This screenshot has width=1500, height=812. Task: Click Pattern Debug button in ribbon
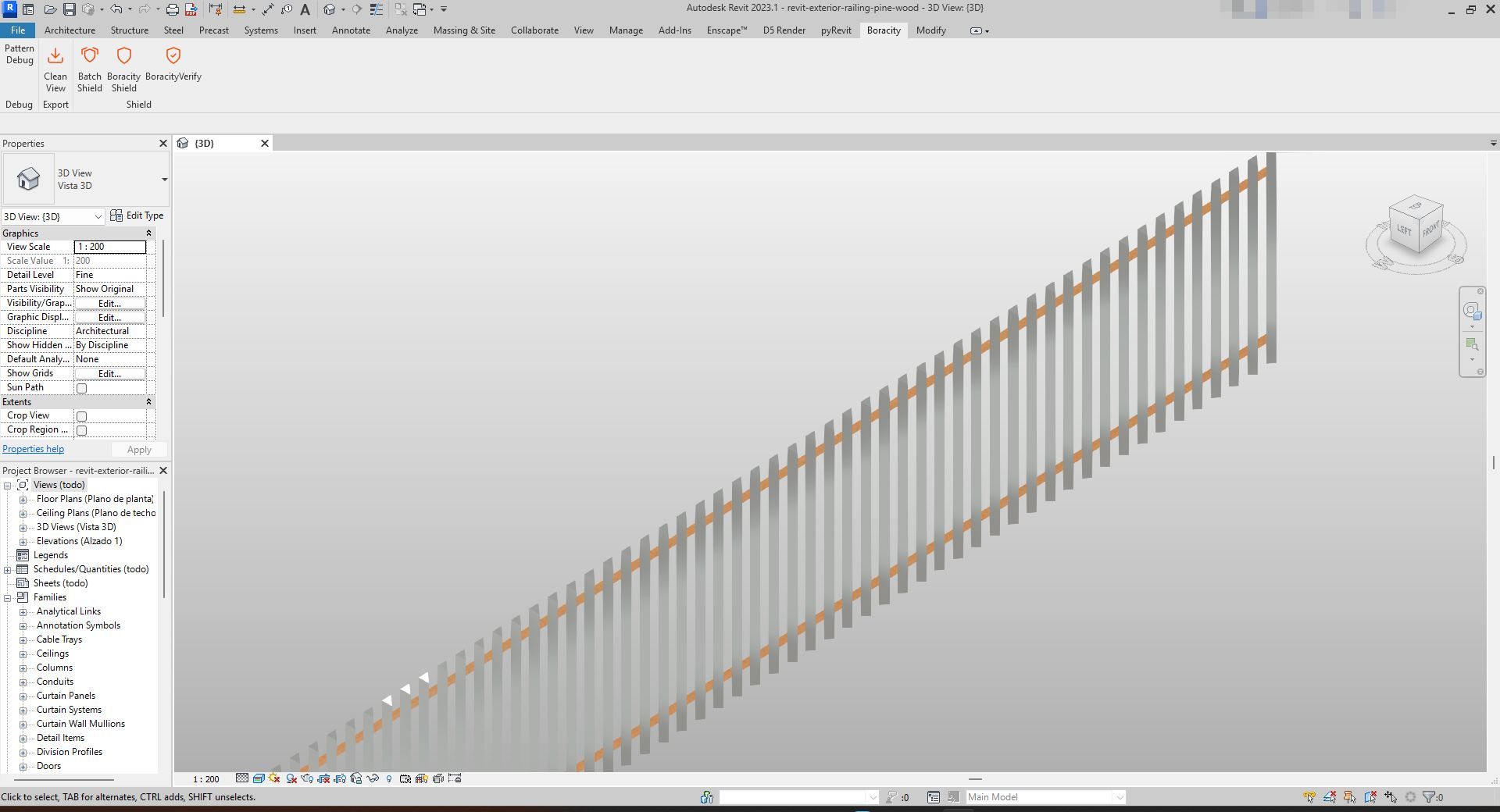click(20, 54)
